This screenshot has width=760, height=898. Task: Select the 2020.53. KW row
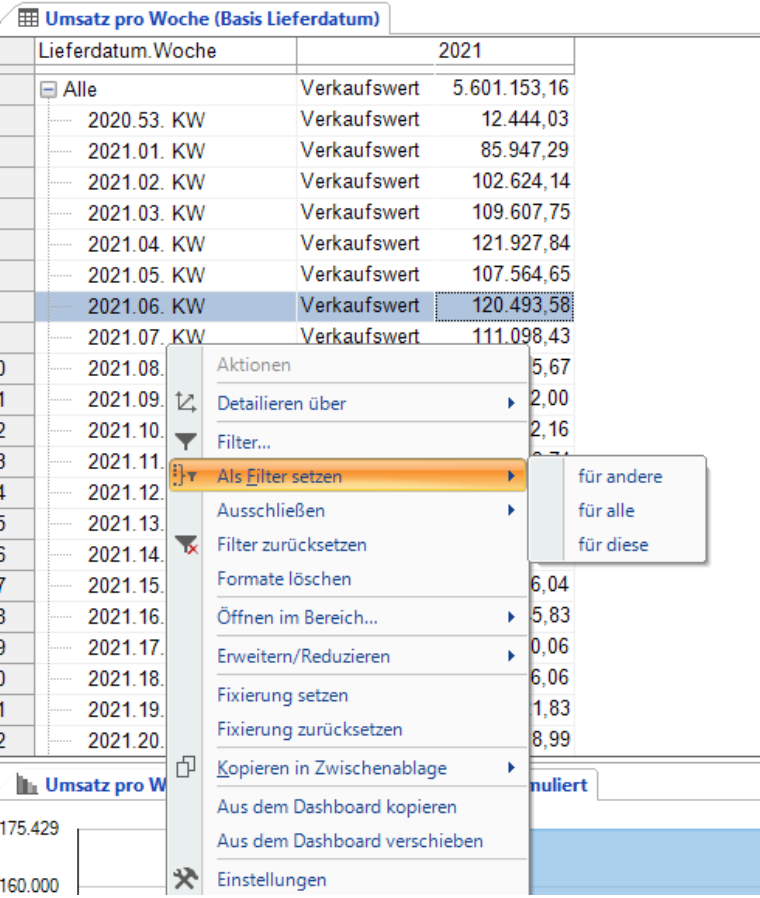146,120
